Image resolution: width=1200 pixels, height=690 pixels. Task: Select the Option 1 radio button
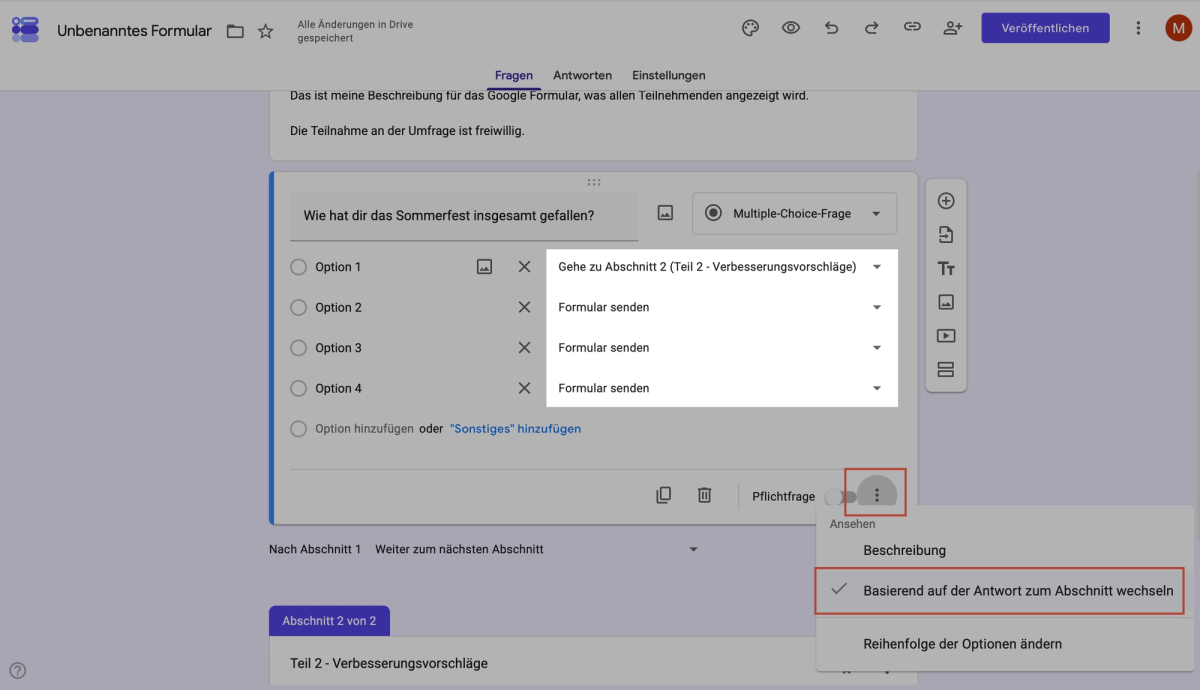[x=298, y=267]
